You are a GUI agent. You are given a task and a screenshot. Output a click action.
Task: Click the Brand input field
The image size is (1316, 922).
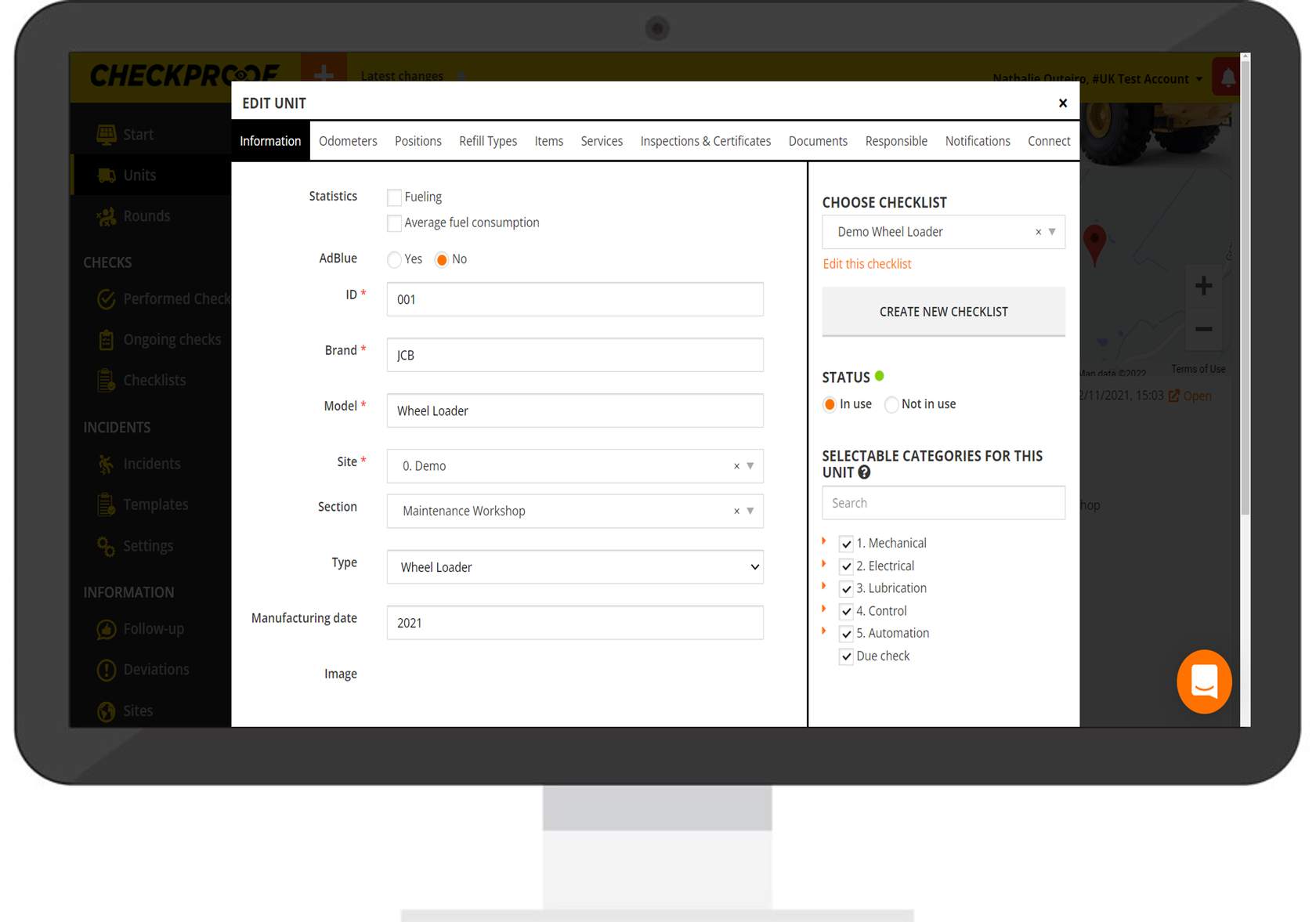pos(574,355)
